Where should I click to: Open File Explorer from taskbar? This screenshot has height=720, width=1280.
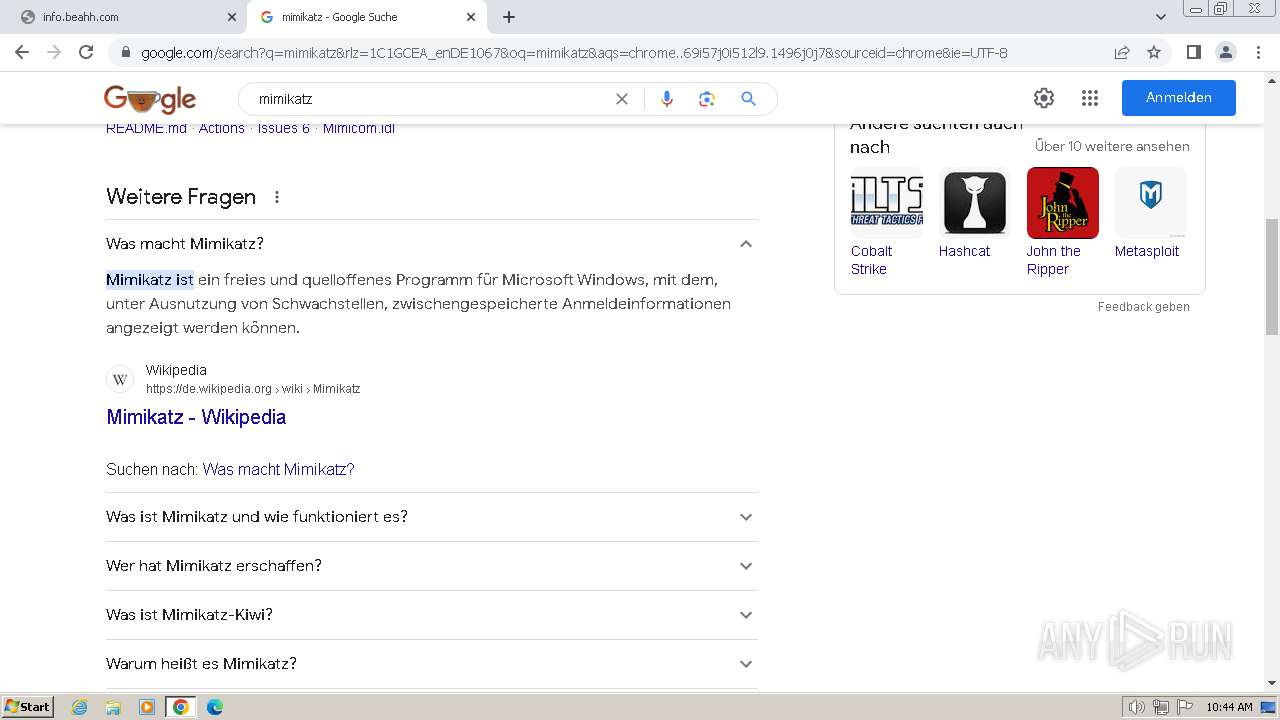(x=113, y=707)
